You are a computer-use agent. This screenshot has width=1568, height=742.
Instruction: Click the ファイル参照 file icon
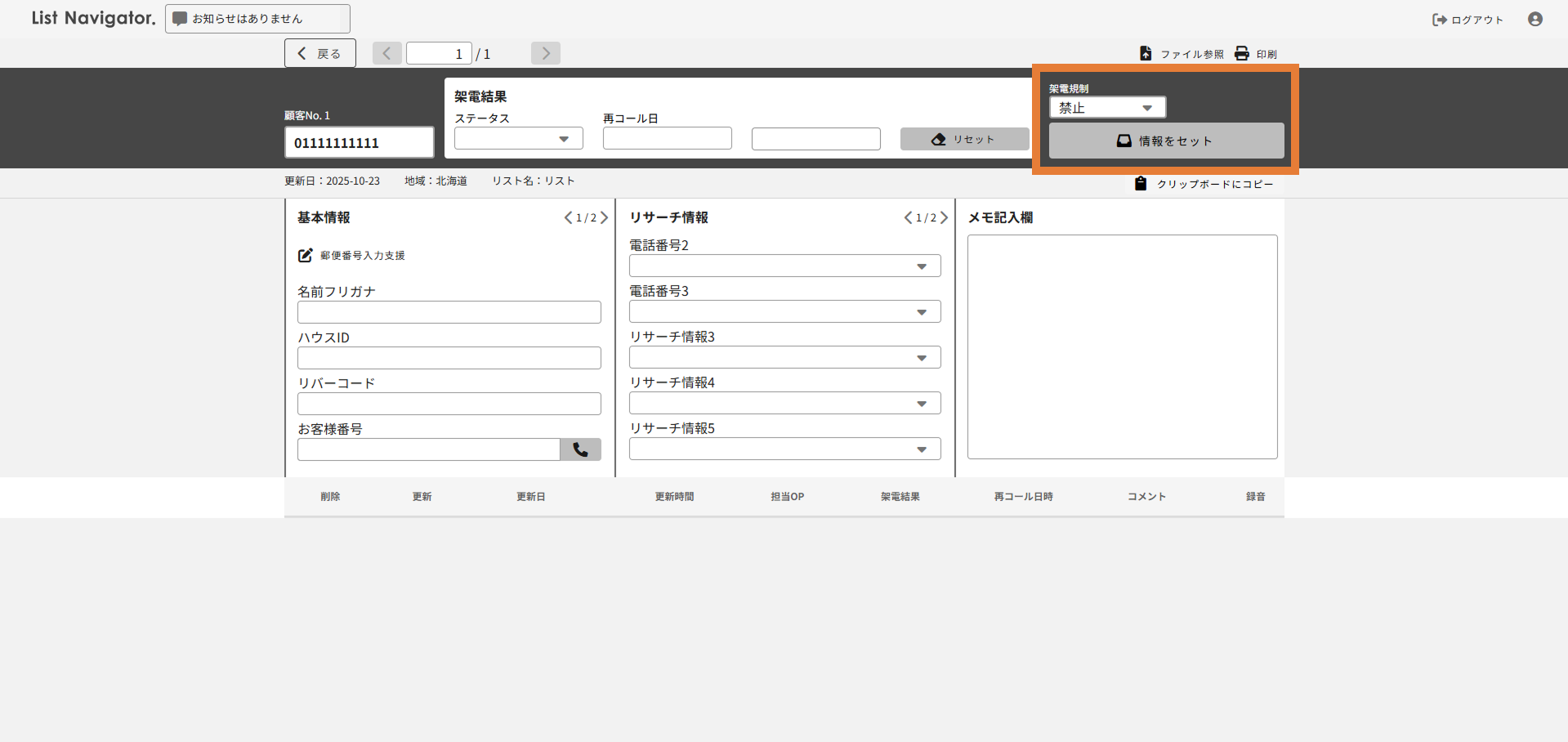(1146, 53)
